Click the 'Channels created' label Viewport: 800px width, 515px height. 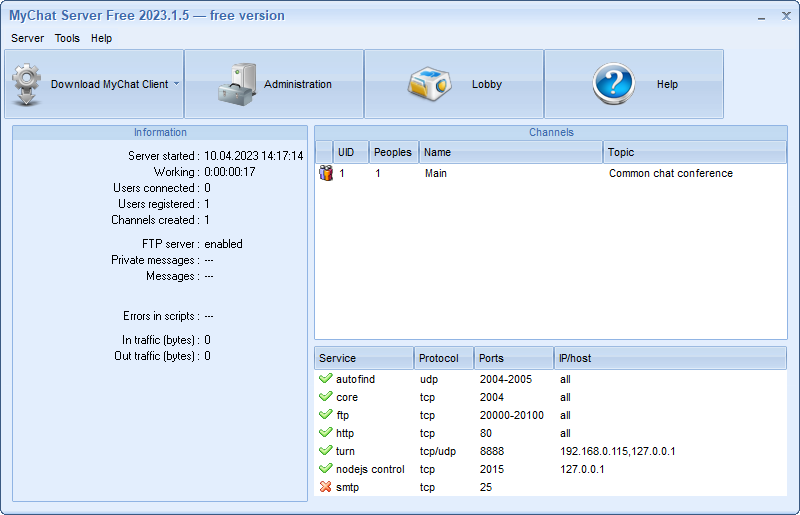point(156,220)
